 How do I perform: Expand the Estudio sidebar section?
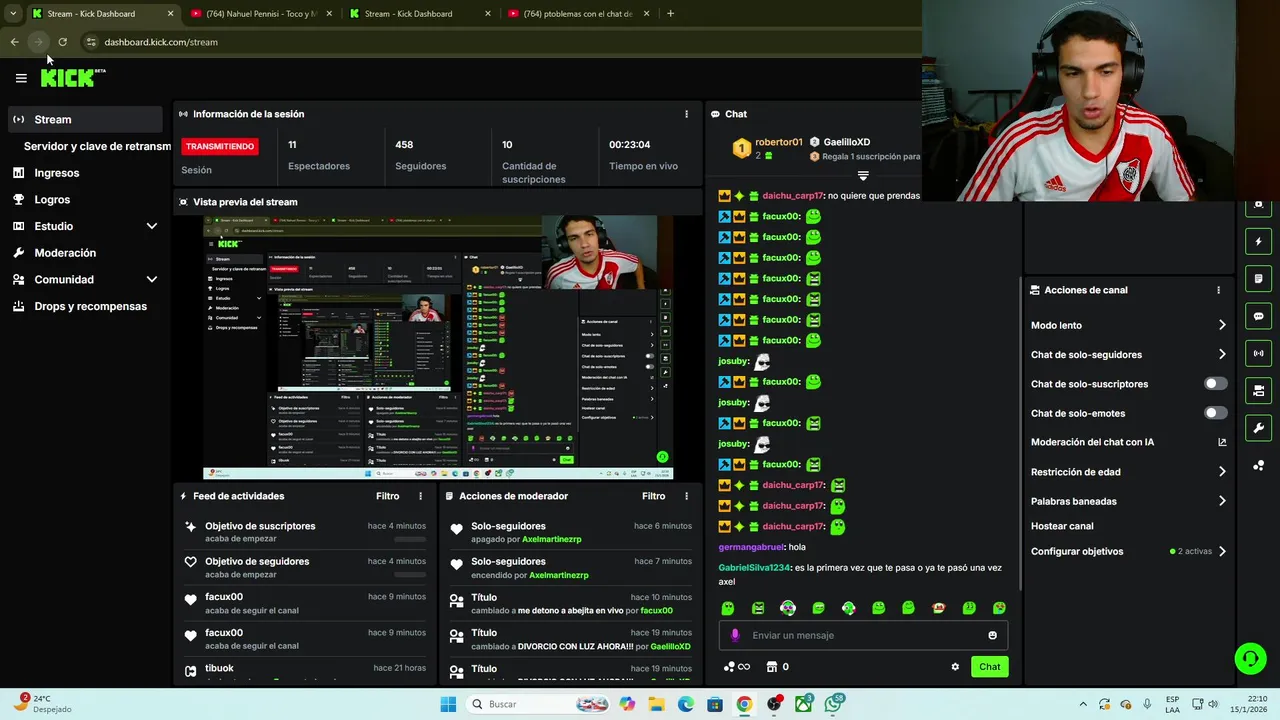[84, 226]
